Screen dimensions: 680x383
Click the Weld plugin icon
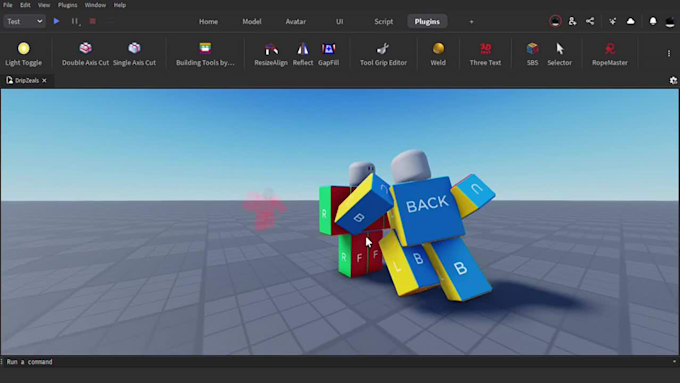[x=438, y=49]
